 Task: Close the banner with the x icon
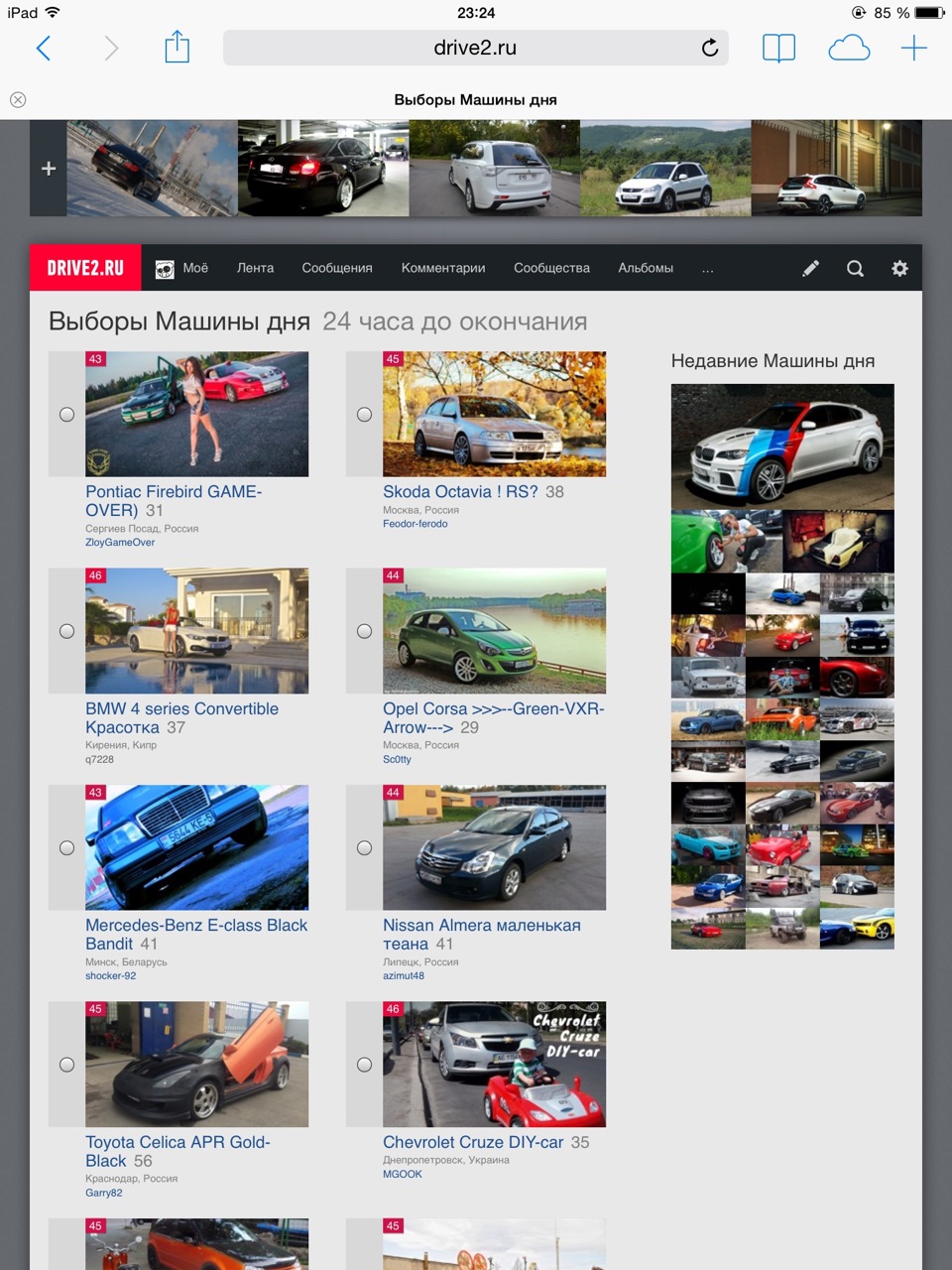18,99
